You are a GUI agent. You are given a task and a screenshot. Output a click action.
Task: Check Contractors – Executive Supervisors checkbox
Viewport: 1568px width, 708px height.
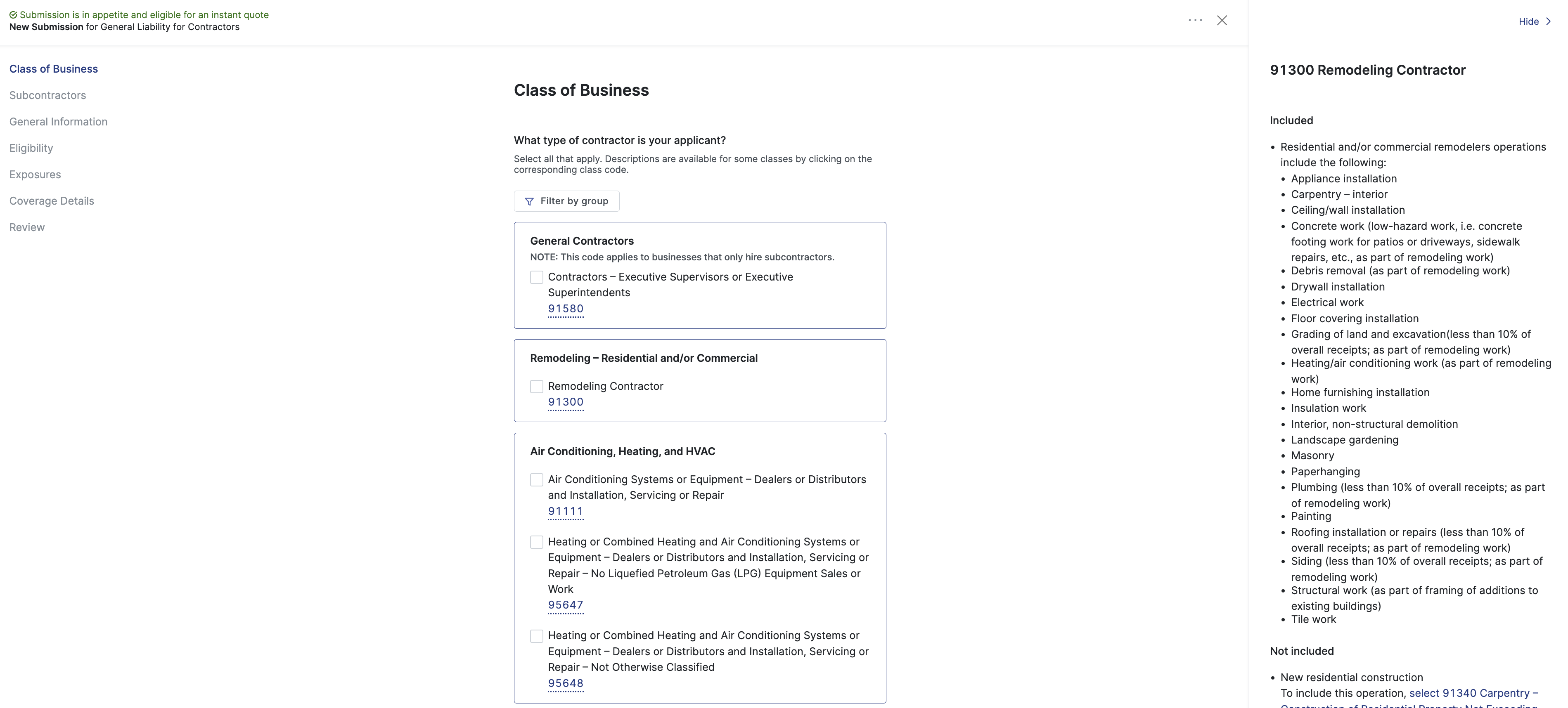(536, 277)
